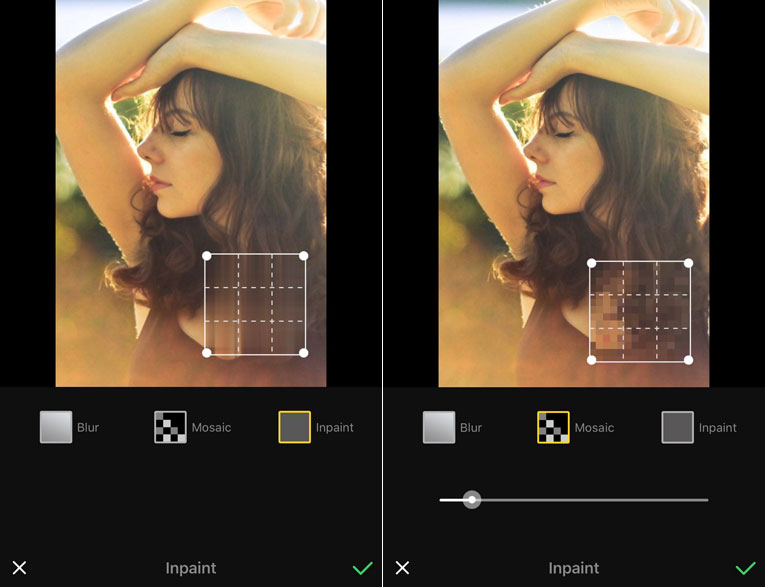Select Mosaic icon in left screen

pos(170,427)
